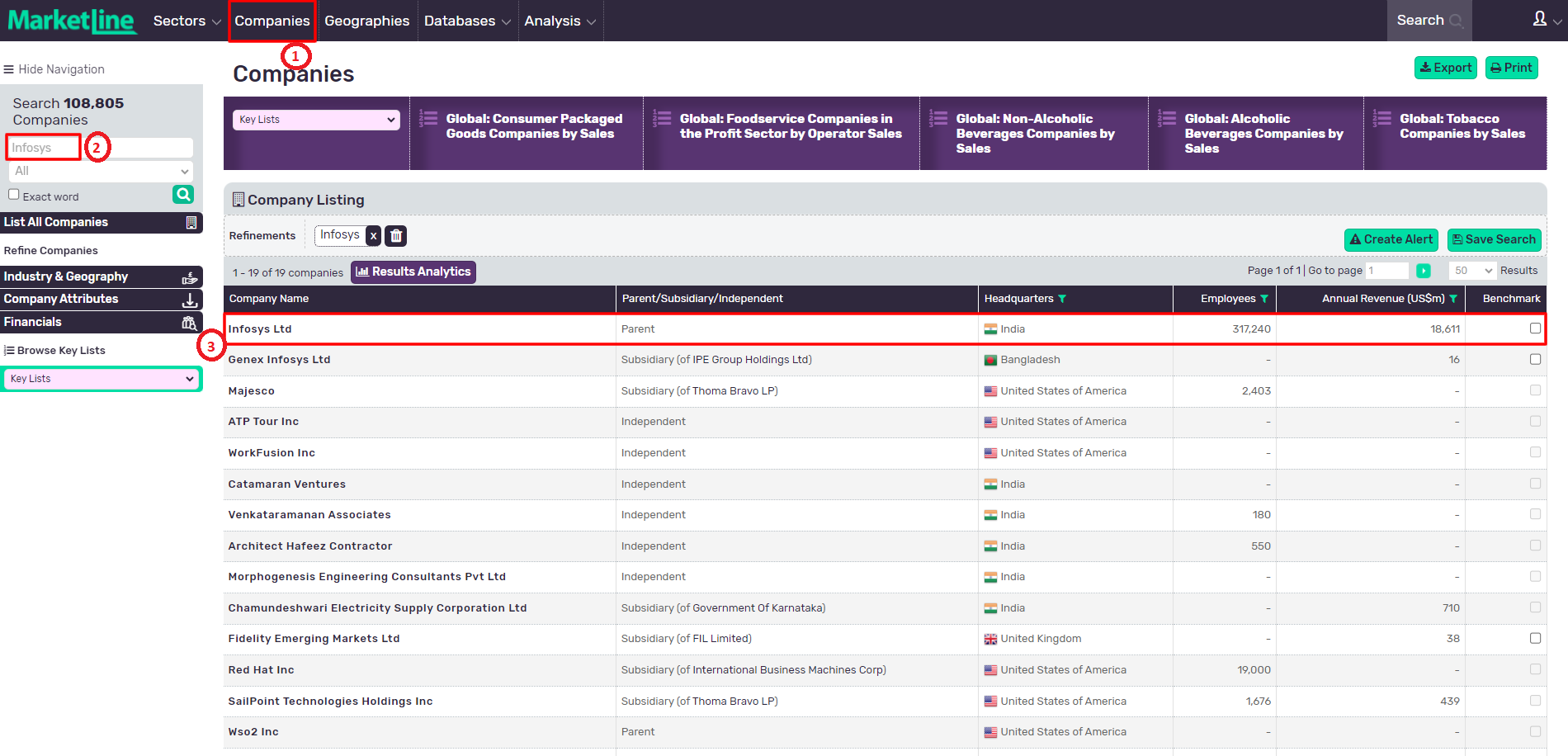1568x756 pixels.
Task: Open the Red Hat Inc company link
Action: pyautogui.click(x=262, y=670)
